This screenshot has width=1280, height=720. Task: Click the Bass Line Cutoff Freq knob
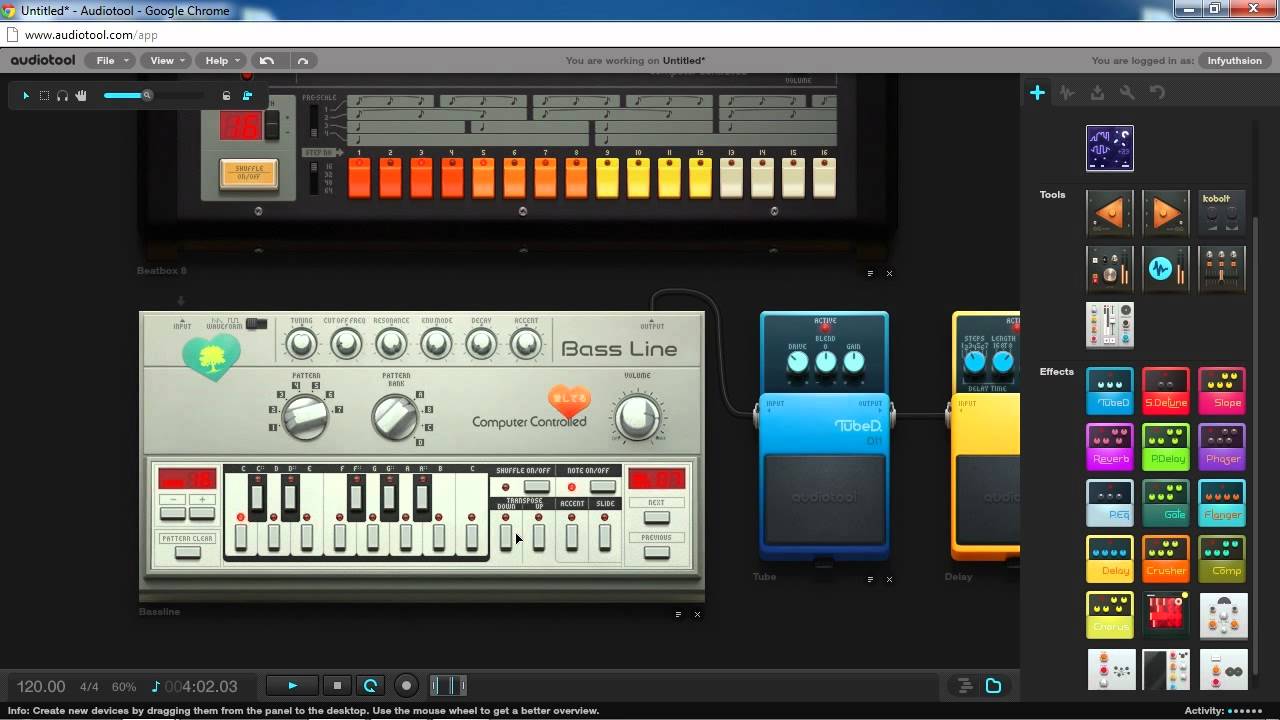click(345, 345)
